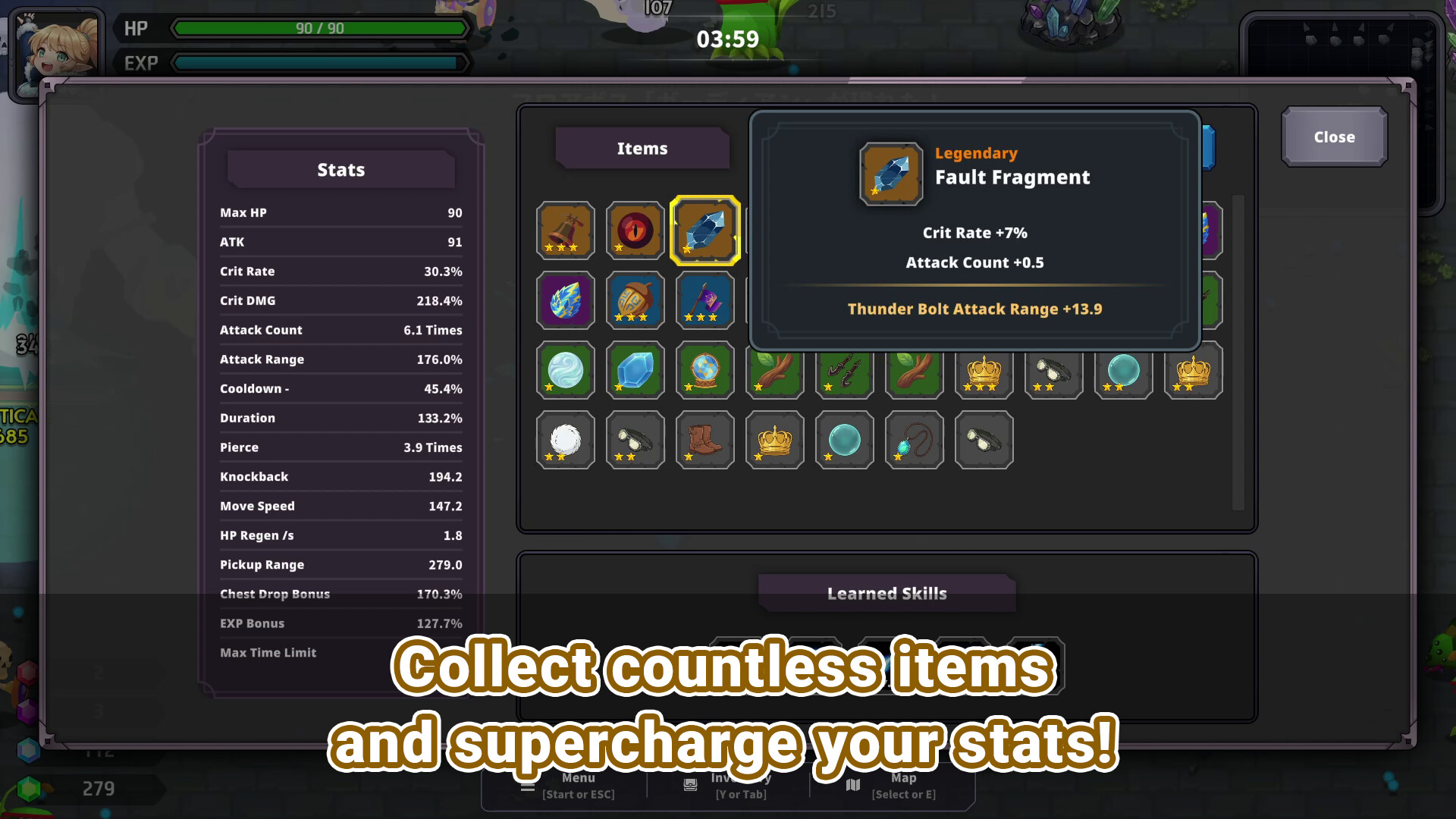
Task: Close the inventory panel with Close button
Action: (x=1334, y=136)
